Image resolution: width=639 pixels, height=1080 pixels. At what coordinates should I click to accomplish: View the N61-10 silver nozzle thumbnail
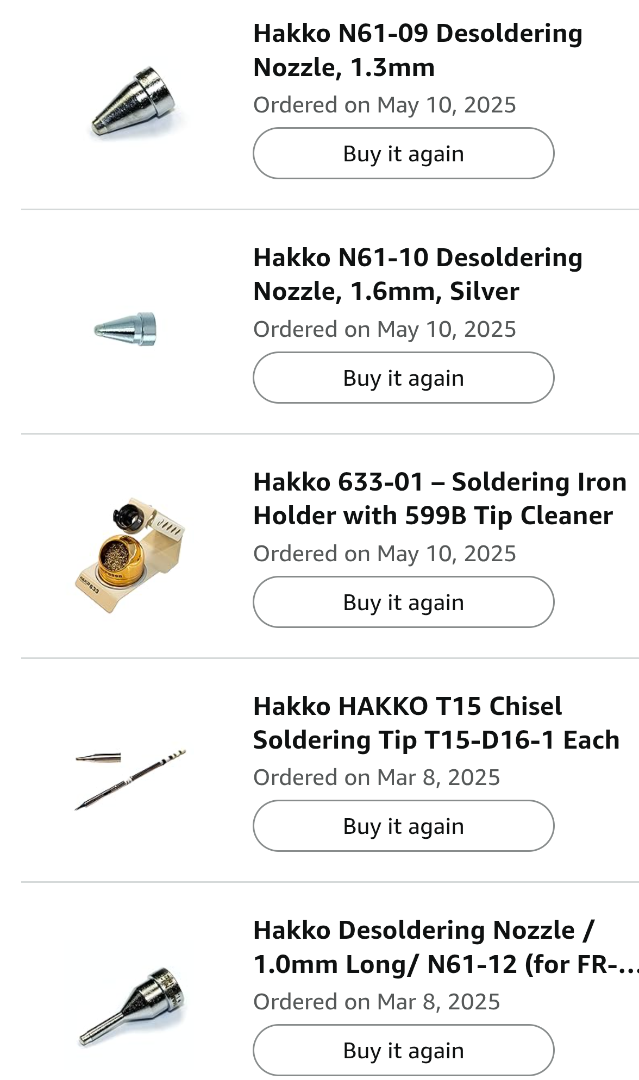[x=126, y=327]
